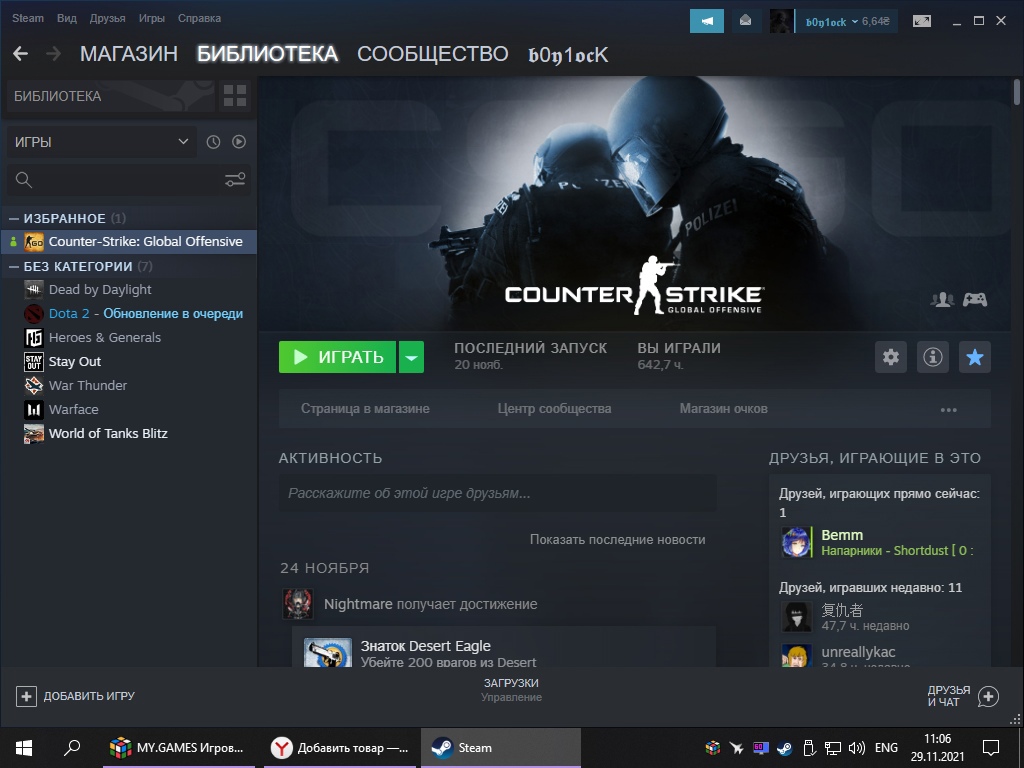Image resolution: width=1024 pixels, height=768 pixels.
Task: Click the multiplayer friends icon on banner
Action: coord(942,300)
